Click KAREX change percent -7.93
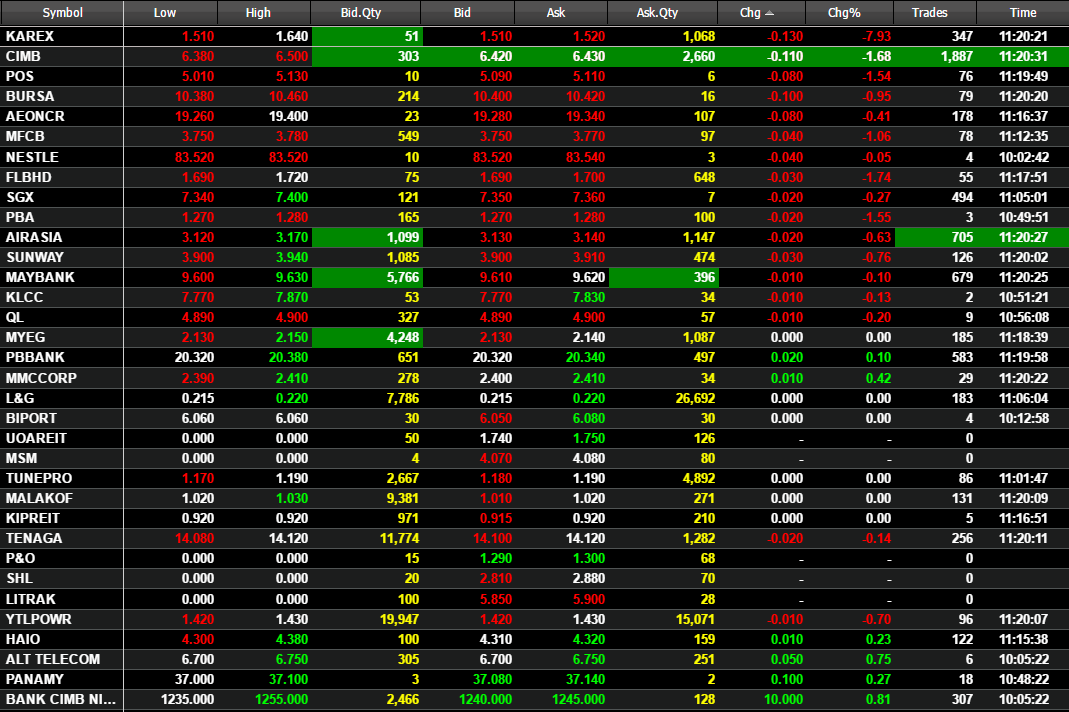The image size is (1069, 712). pyautogui.click(x=876, y=36)
